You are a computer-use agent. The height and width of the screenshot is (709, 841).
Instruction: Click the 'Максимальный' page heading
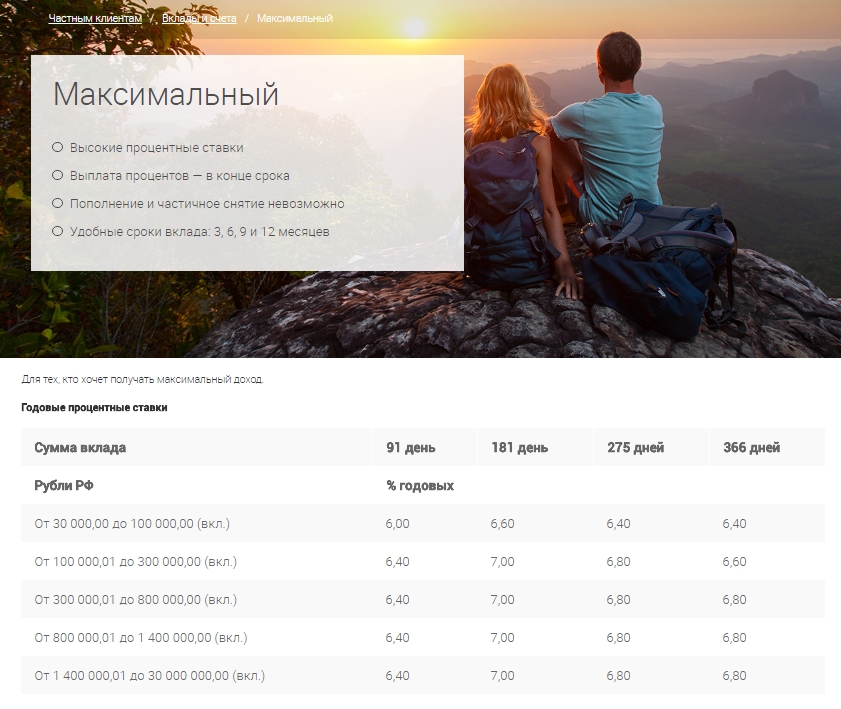pos(166,95)
